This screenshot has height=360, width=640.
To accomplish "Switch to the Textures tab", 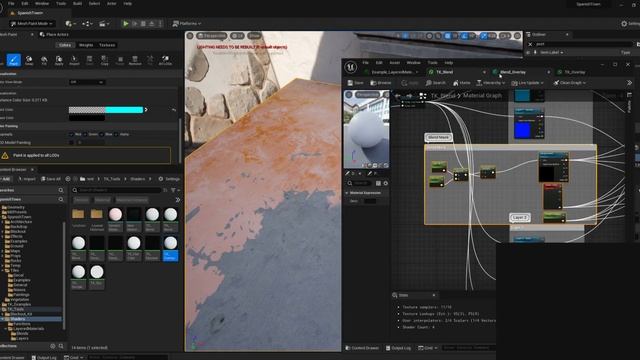I will pos(107,45).
